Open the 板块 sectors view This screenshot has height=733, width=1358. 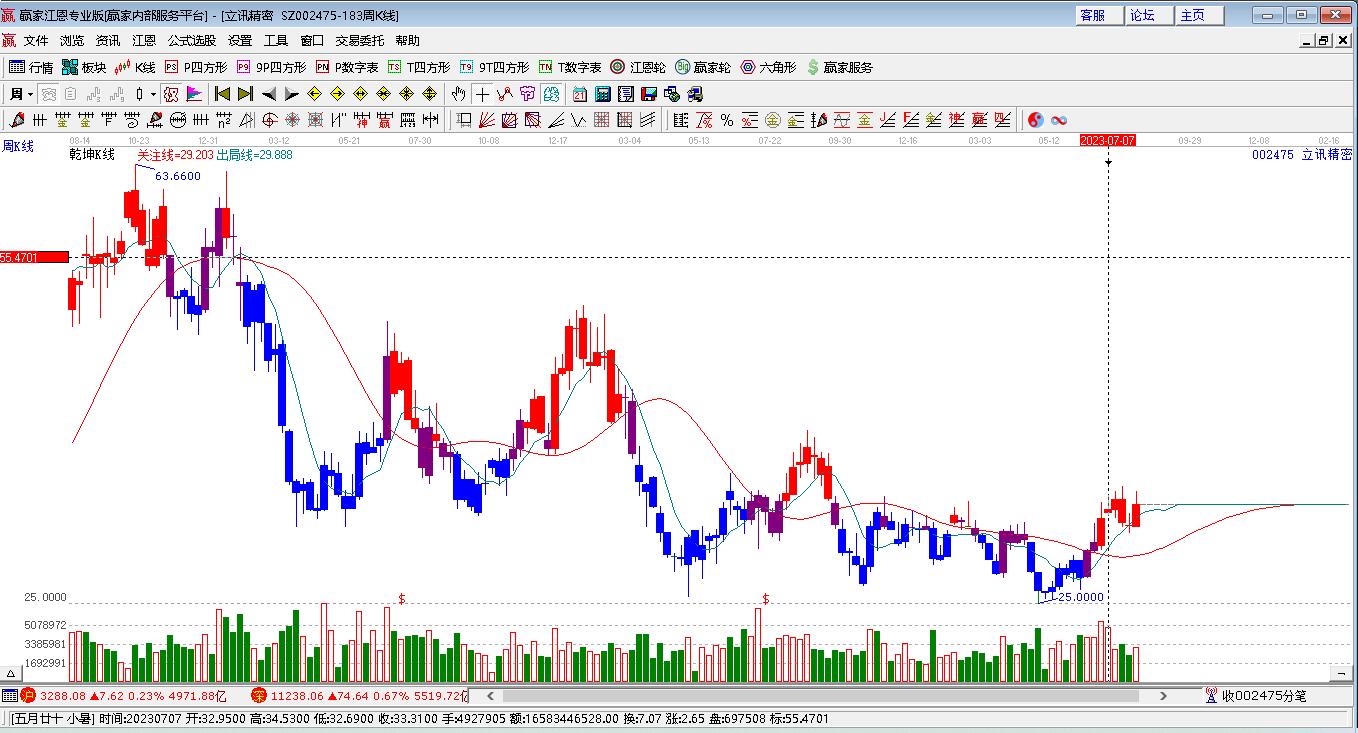[x=84, y=67]
